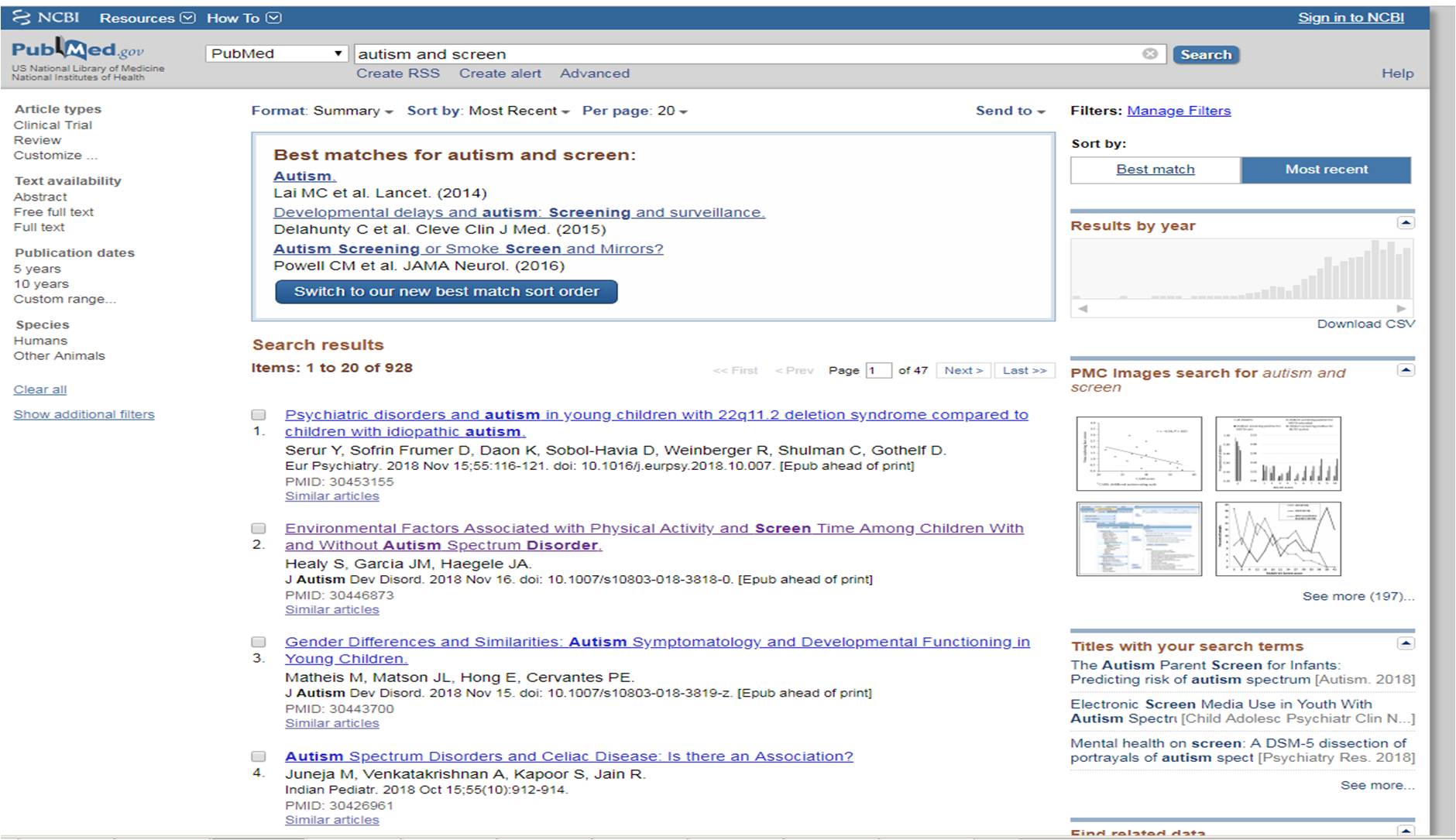Click the page number input box
The height and width of the screenshot is (840, 1456).
pos(878,371)
